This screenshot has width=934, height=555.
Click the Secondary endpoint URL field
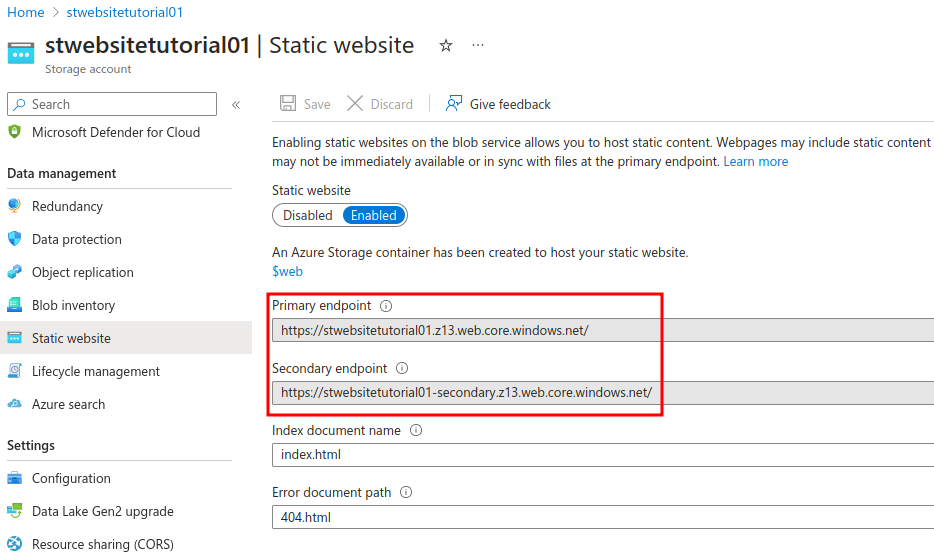(603, 392)
